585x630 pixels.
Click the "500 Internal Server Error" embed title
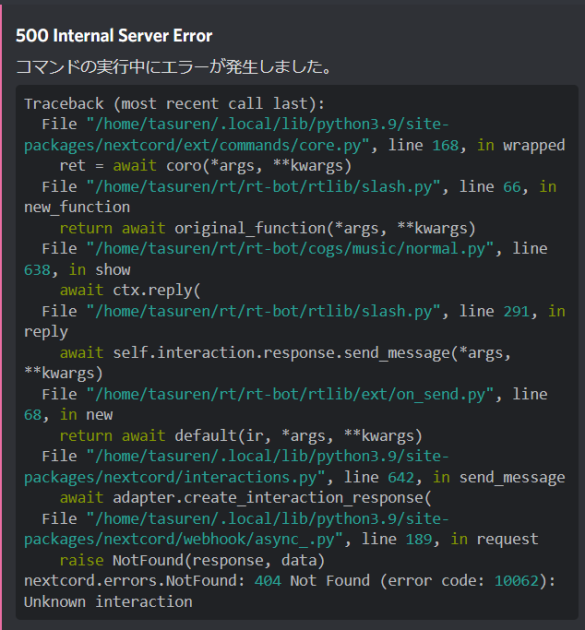click(x=114, y=36)
